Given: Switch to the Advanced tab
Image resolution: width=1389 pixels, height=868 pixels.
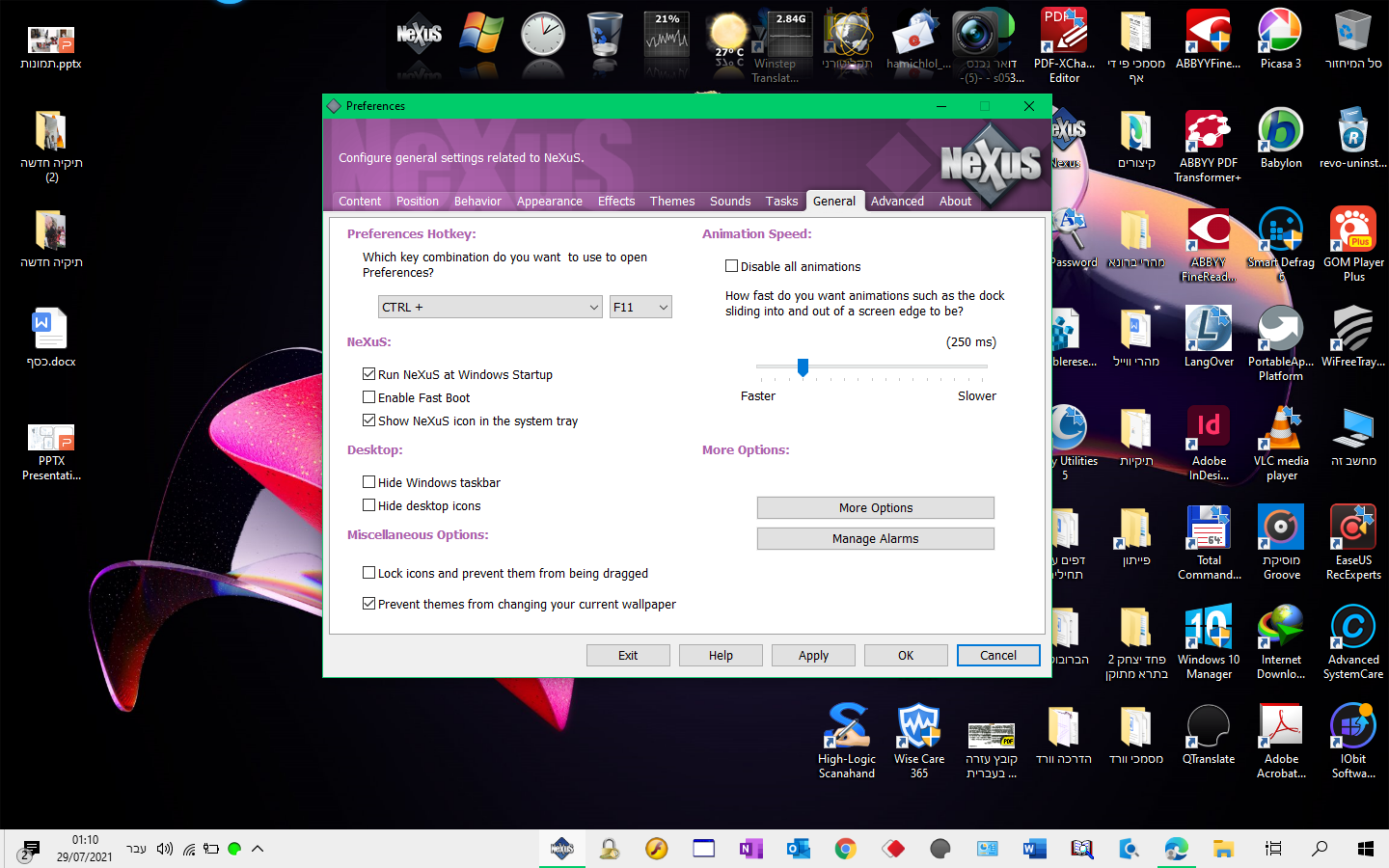Looking at the screenshot, I should tap(897, 201).
